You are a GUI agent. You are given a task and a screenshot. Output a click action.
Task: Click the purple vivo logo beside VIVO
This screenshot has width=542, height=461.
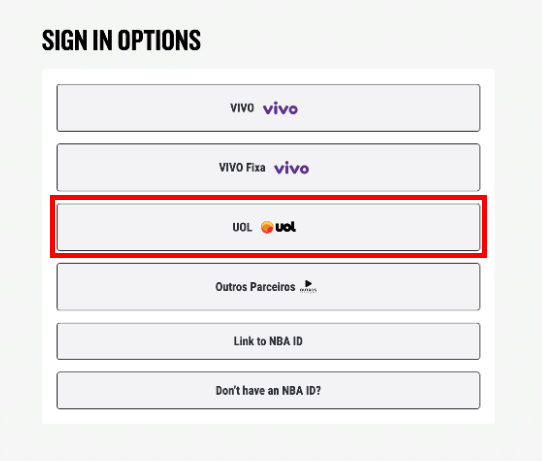point(280,109)
